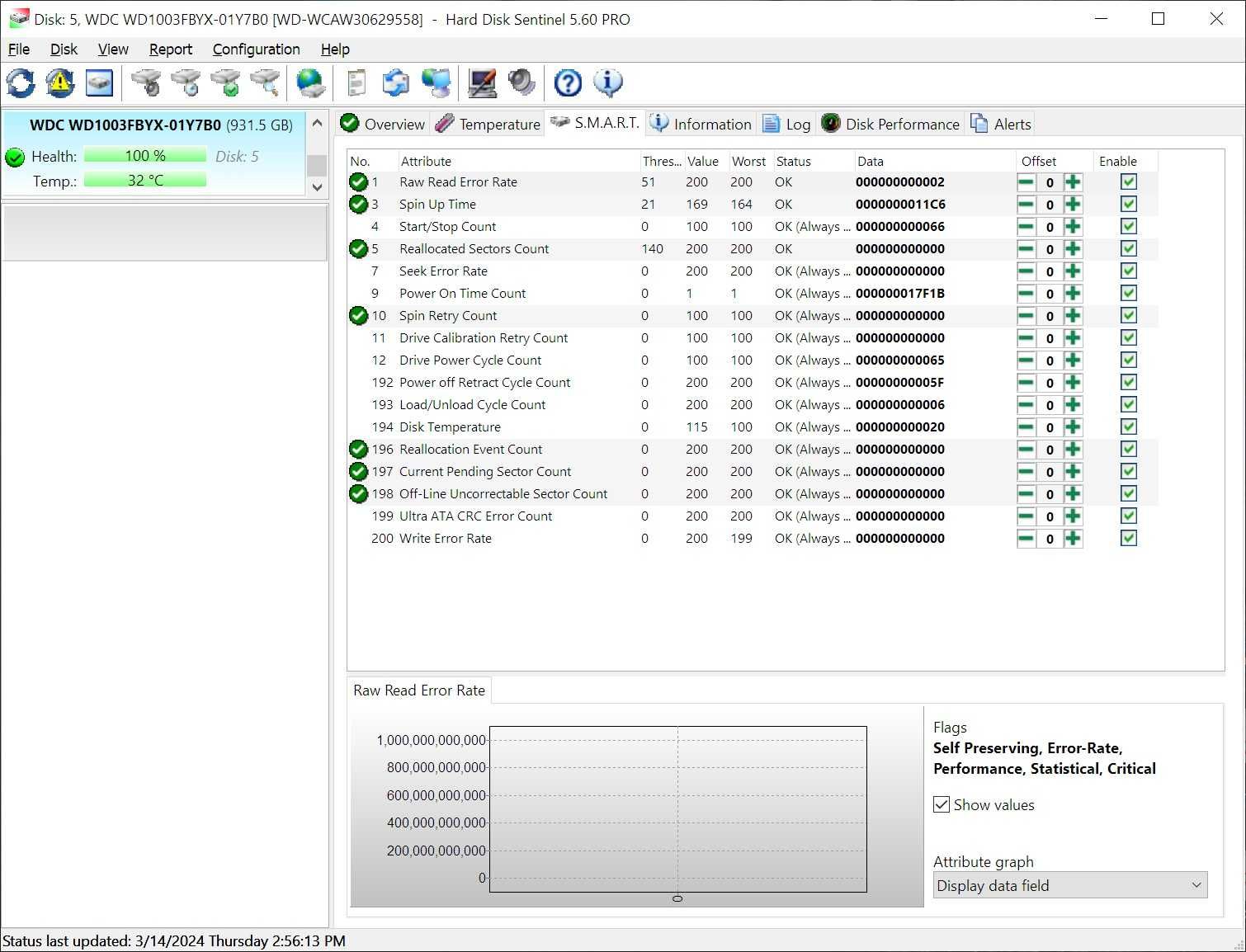The height and width of the screenshot is (952, 1246).
Task: Click the blue-framed hard disk toolbar icon
Action: (x=99, y=82)
